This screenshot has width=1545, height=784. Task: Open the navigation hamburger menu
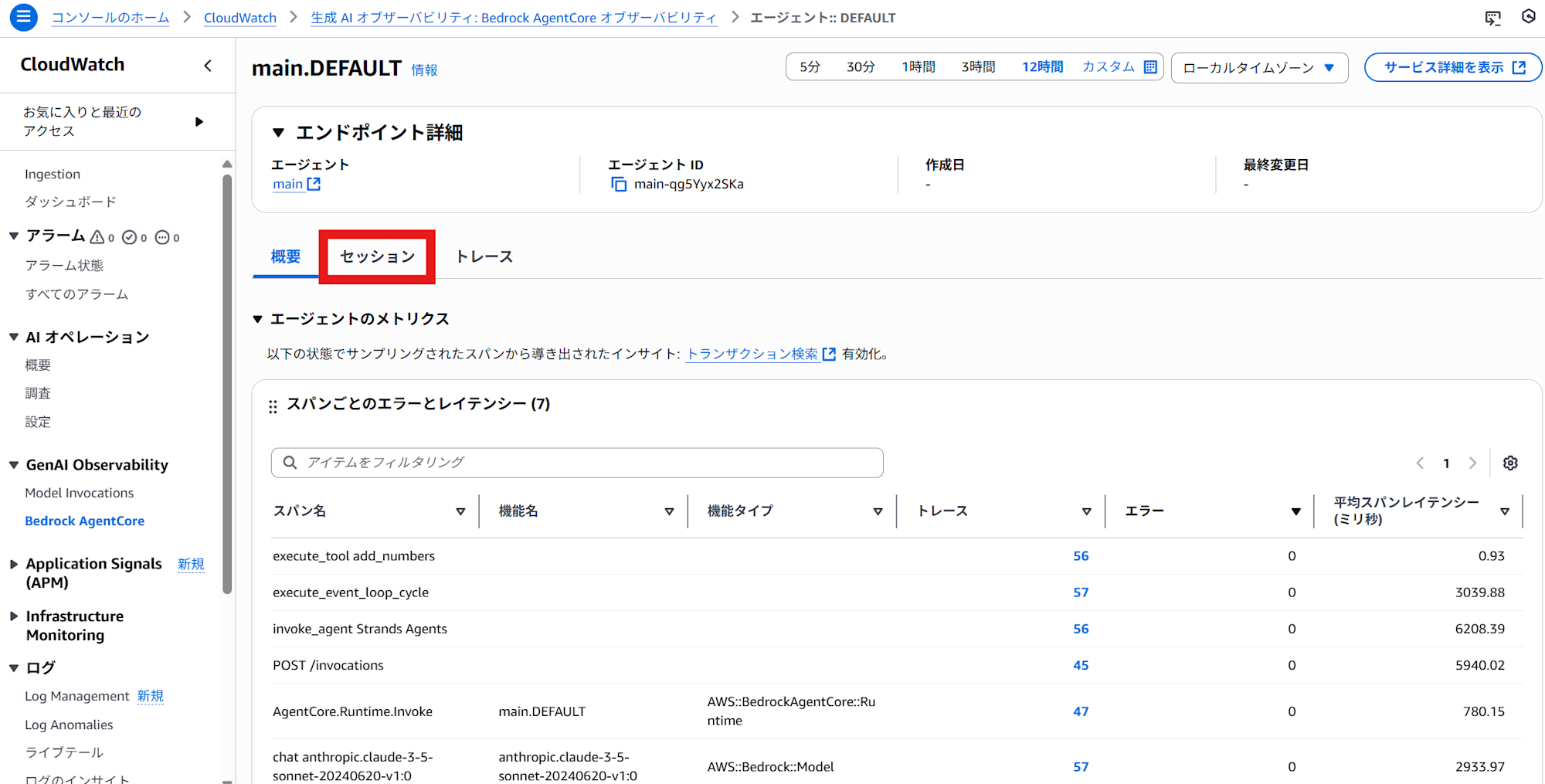(x=22, y=17)
